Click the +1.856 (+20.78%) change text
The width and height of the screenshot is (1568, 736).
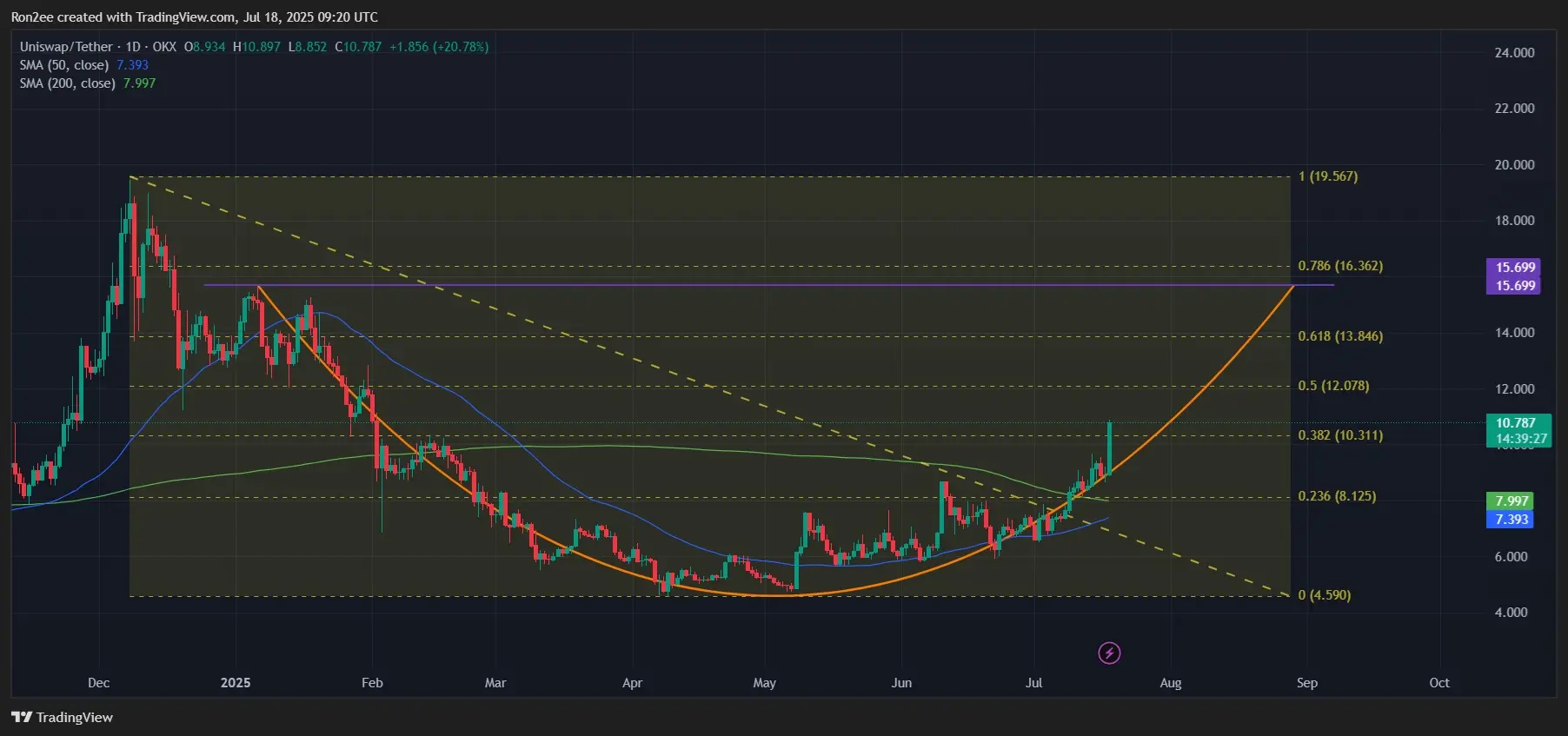click(x=439, y=47)
